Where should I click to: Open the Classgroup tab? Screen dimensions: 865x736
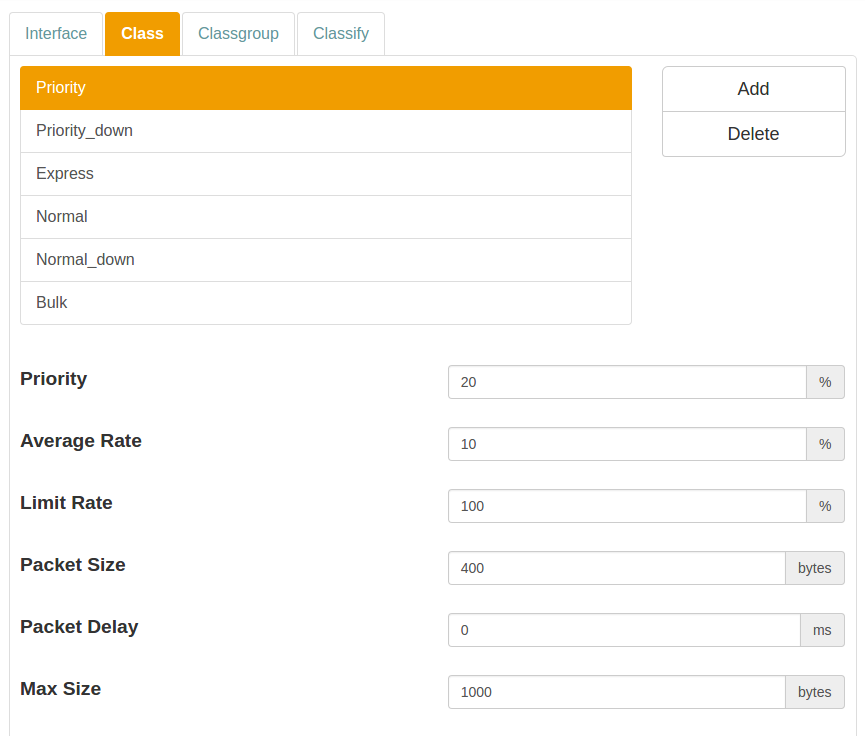[238, 34]
